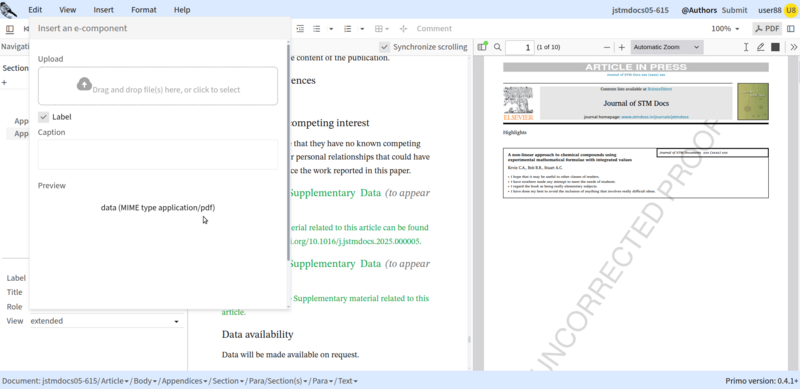Click the dark square icon in PDF toolbar
Viewport: 800px width, 389px height.
775,47
